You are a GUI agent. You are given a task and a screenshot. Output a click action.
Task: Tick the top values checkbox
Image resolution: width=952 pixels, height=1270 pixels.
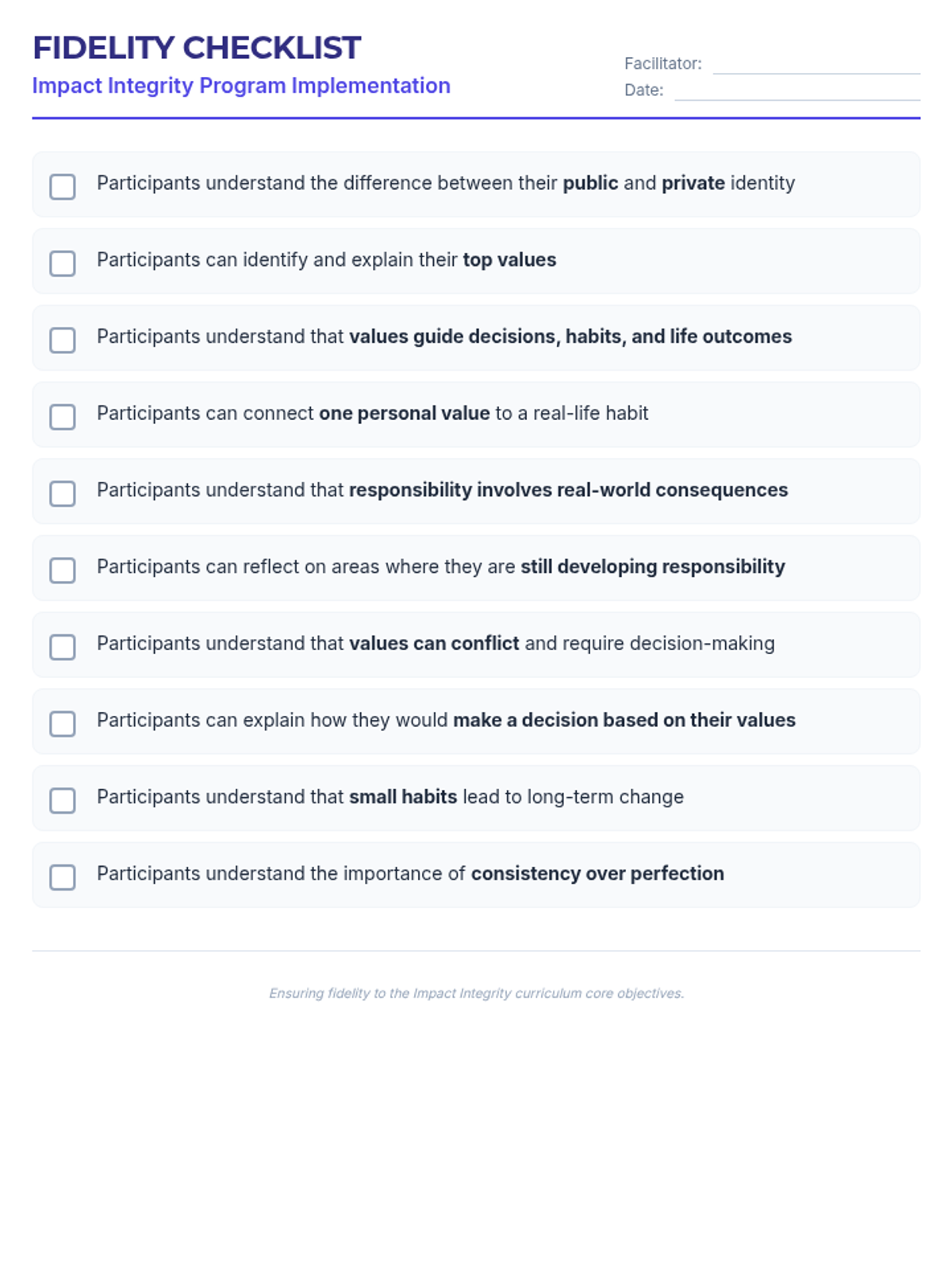[63, 264]
